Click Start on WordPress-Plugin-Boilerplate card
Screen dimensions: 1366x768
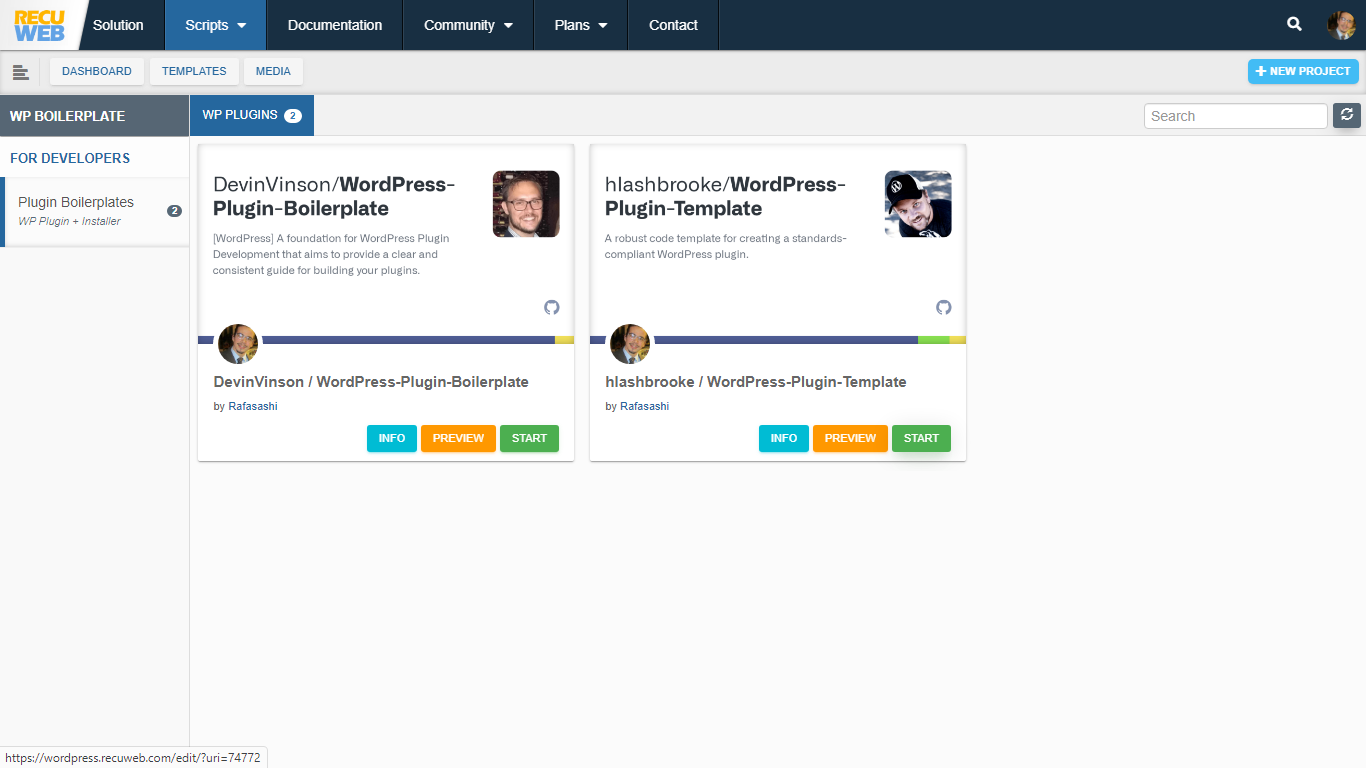coord(529,438)
